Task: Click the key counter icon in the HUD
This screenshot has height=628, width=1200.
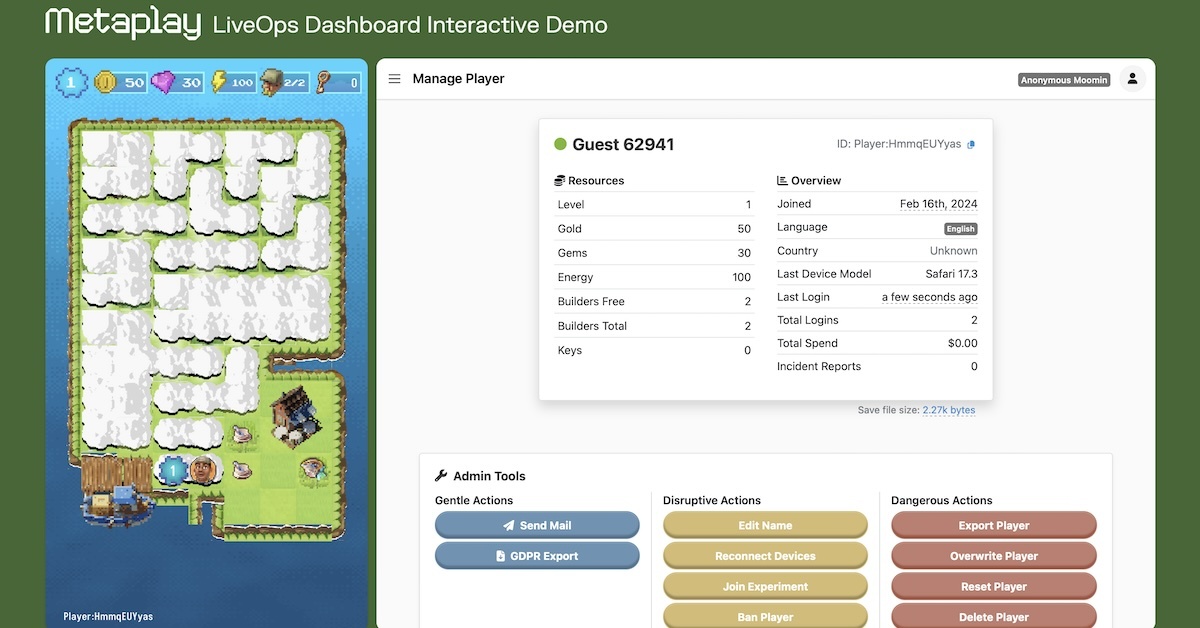Action: tap(324, 82)
